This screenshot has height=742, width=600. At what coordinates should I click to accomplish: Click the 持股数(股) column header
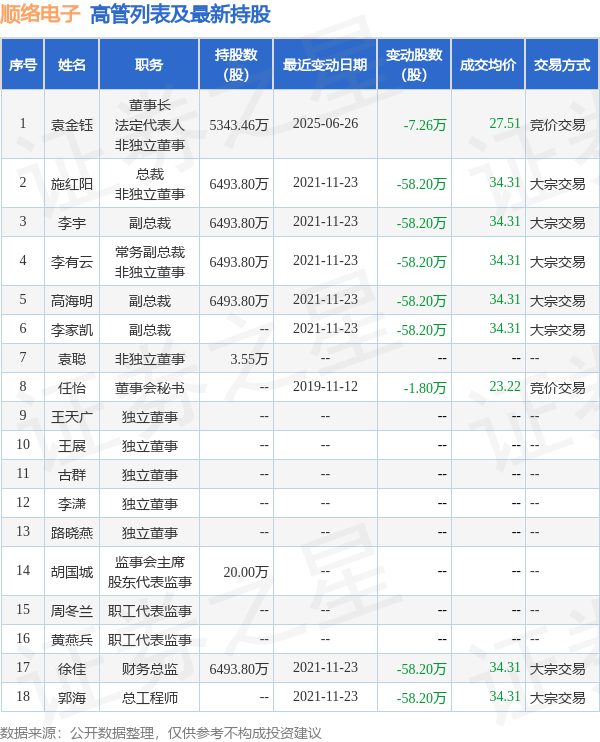(236, 65)
